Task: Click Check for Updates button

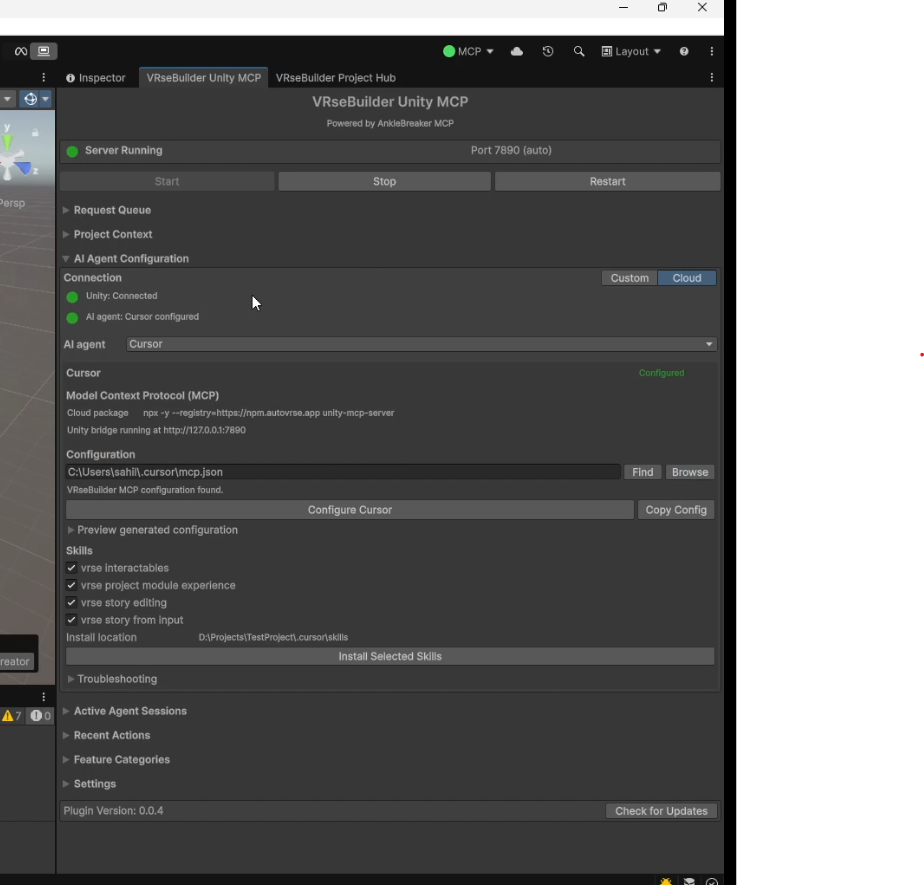Action: pos(661,811)
